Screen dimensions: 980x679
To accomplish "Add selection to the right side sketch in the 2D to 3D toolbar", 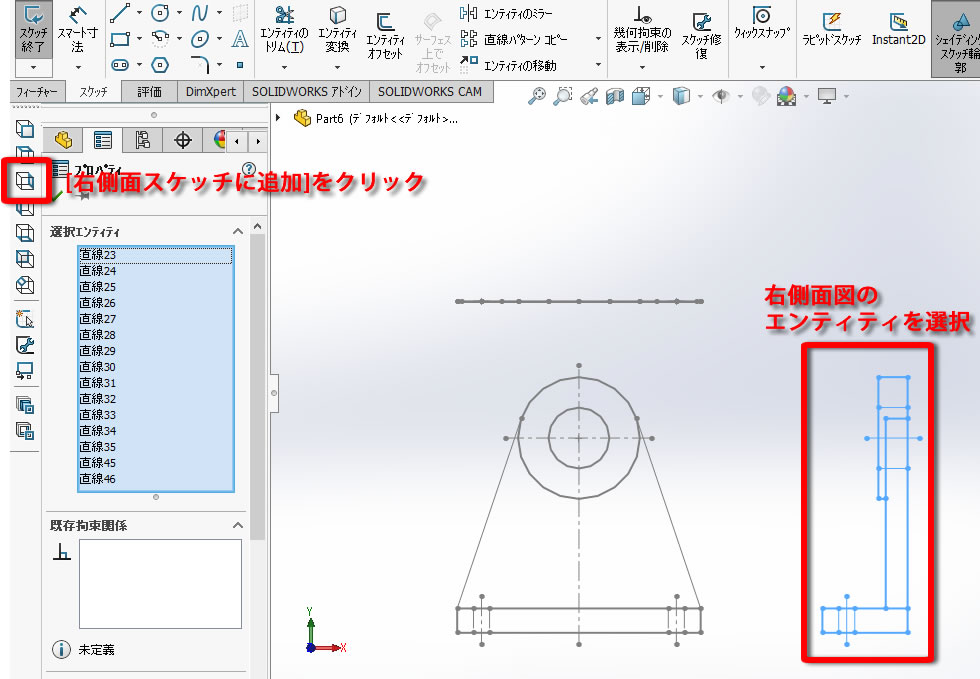I will tap(25, 181).
